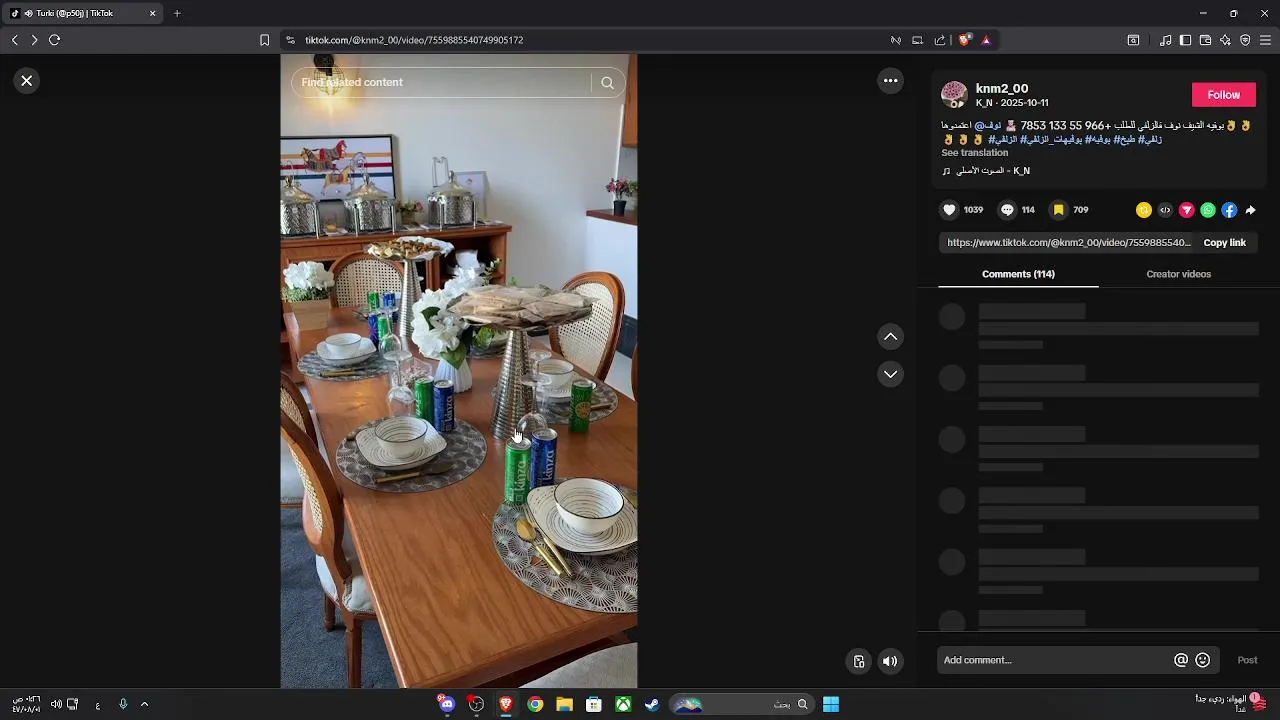The image size is (1280, 720).
Task: Open the Brave hamburger main menu
Action: click(1265, 40)
